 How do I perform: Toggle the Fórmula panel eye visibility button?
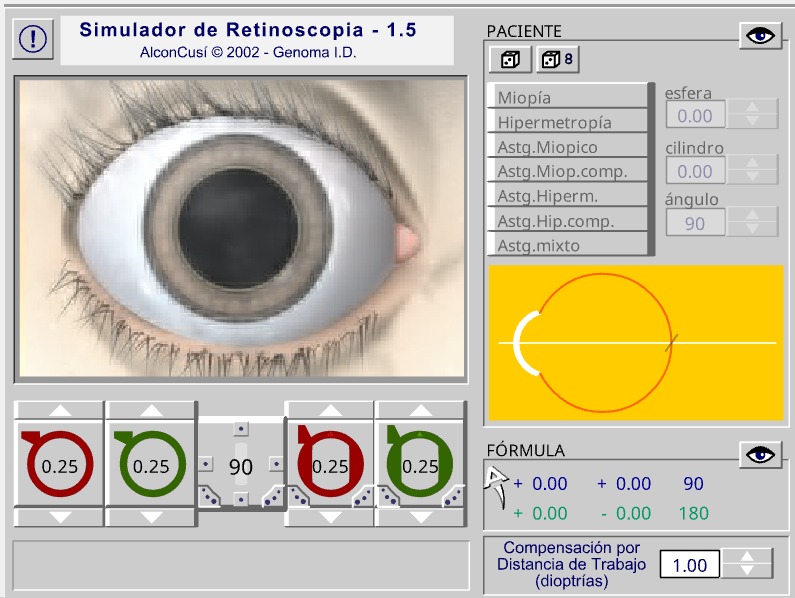click(x=761, y=455)
